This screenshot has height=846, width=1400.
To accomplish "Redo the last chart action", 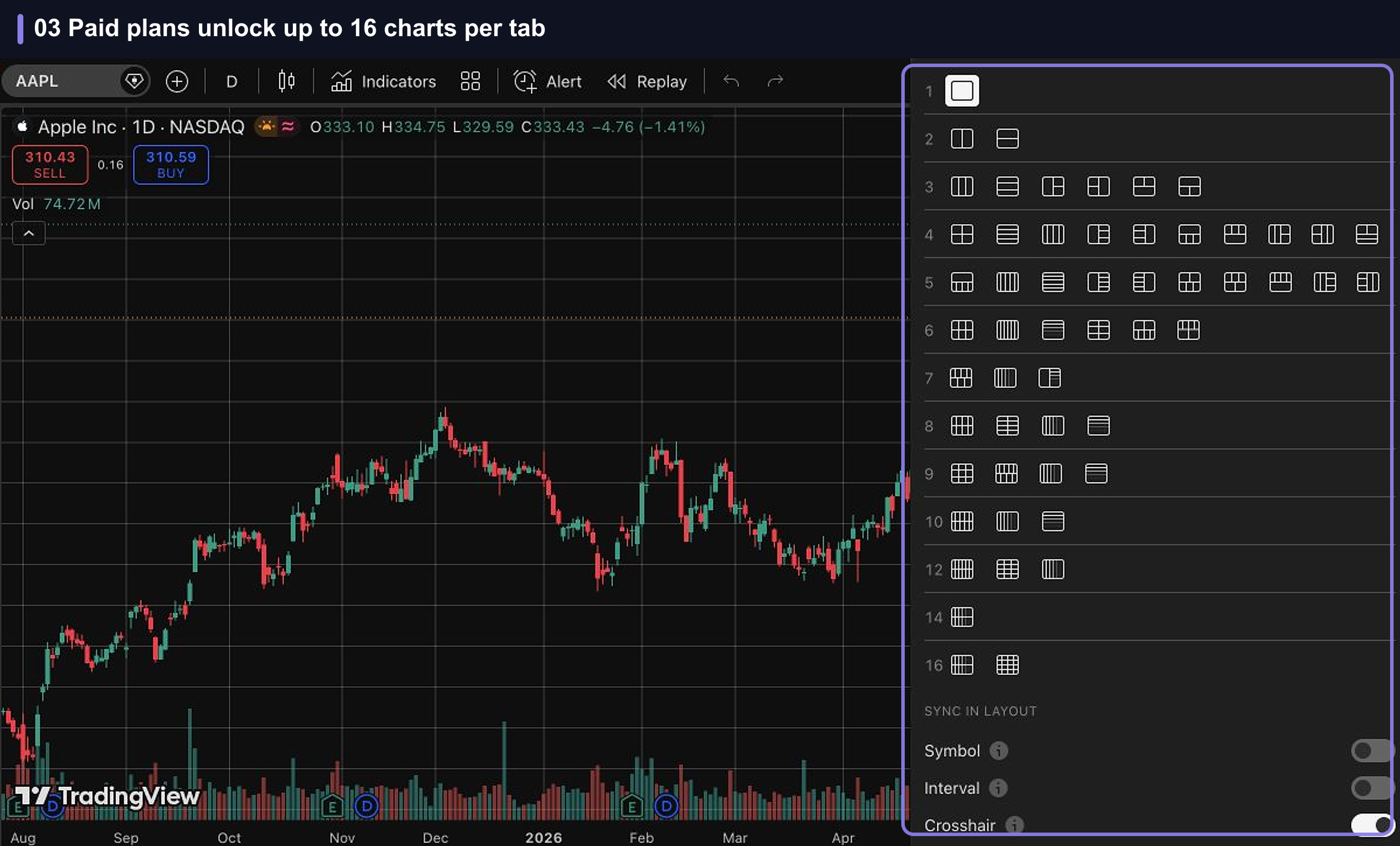I will coord(775,81).
